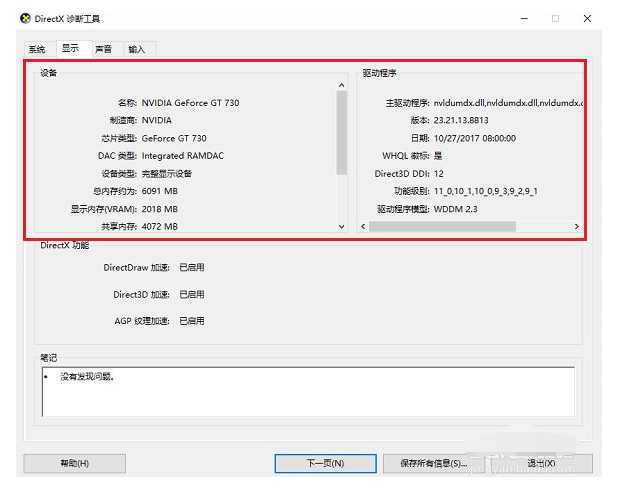
Task: Click the 驱动程序 horizontal scrollbar thumb
Action: point(442,227)
